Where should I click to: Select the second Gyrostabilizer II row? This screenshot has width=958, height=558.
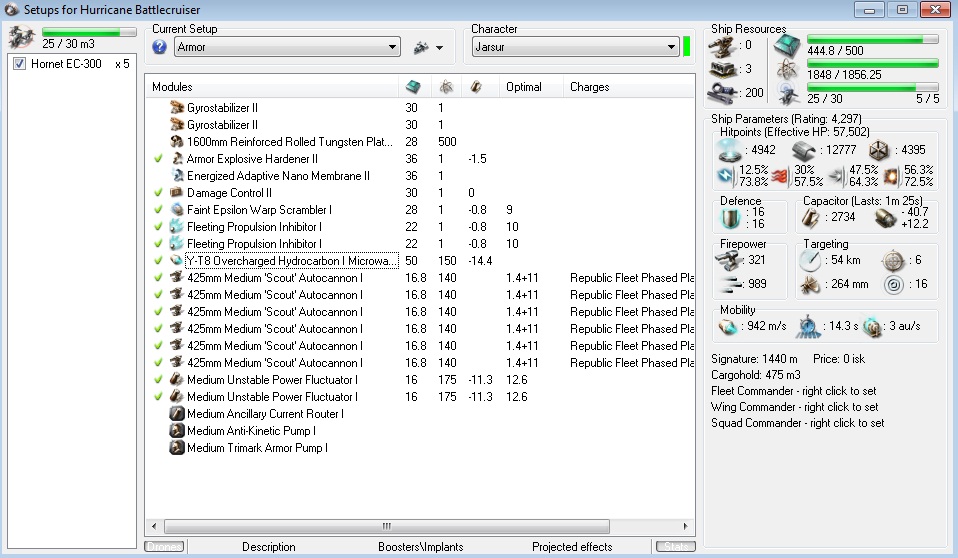(420, 125)
